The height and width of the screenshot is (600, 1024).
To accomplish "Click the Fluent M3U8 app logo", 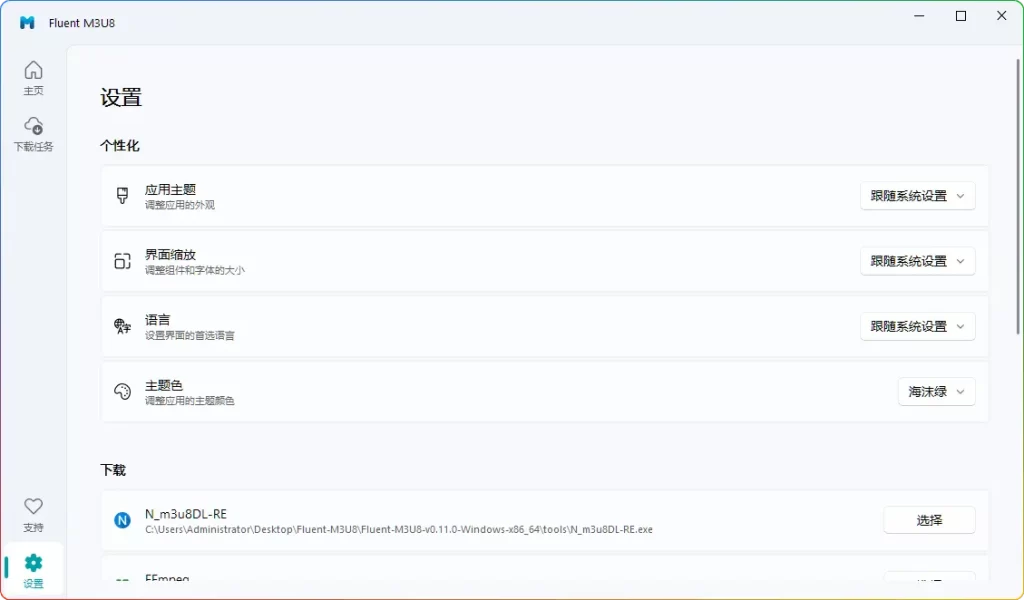I will (27, 23).
